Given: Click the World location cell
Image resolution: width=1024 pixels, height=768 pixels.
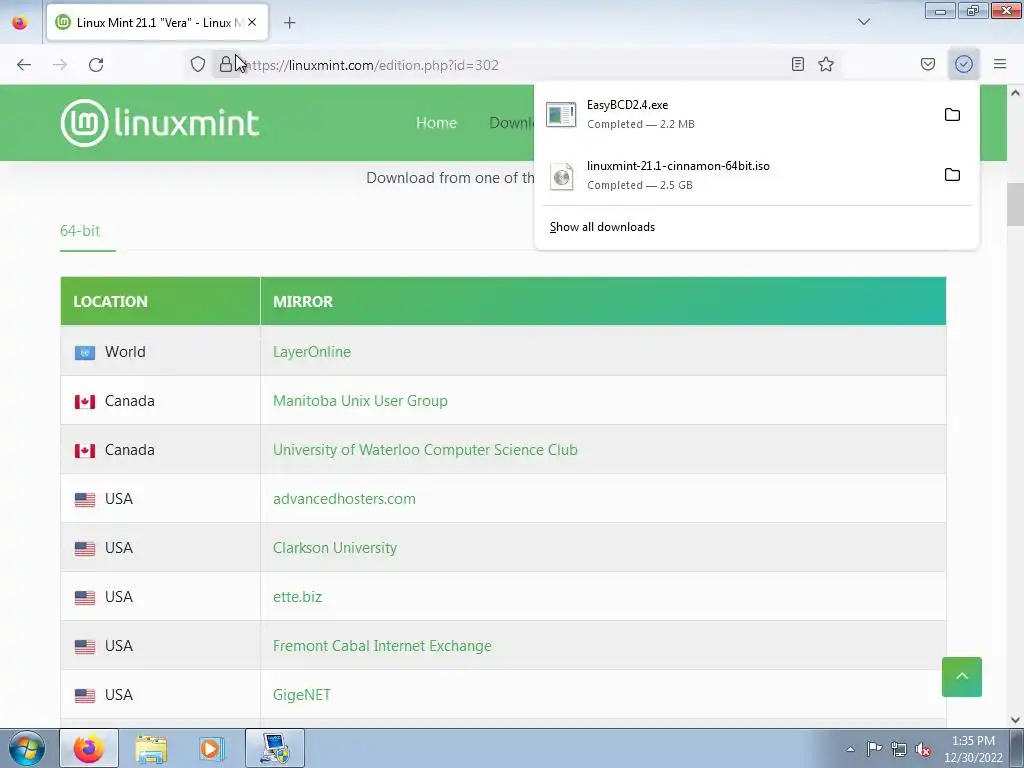Looking at the screenshot, I should pos(160,351).
